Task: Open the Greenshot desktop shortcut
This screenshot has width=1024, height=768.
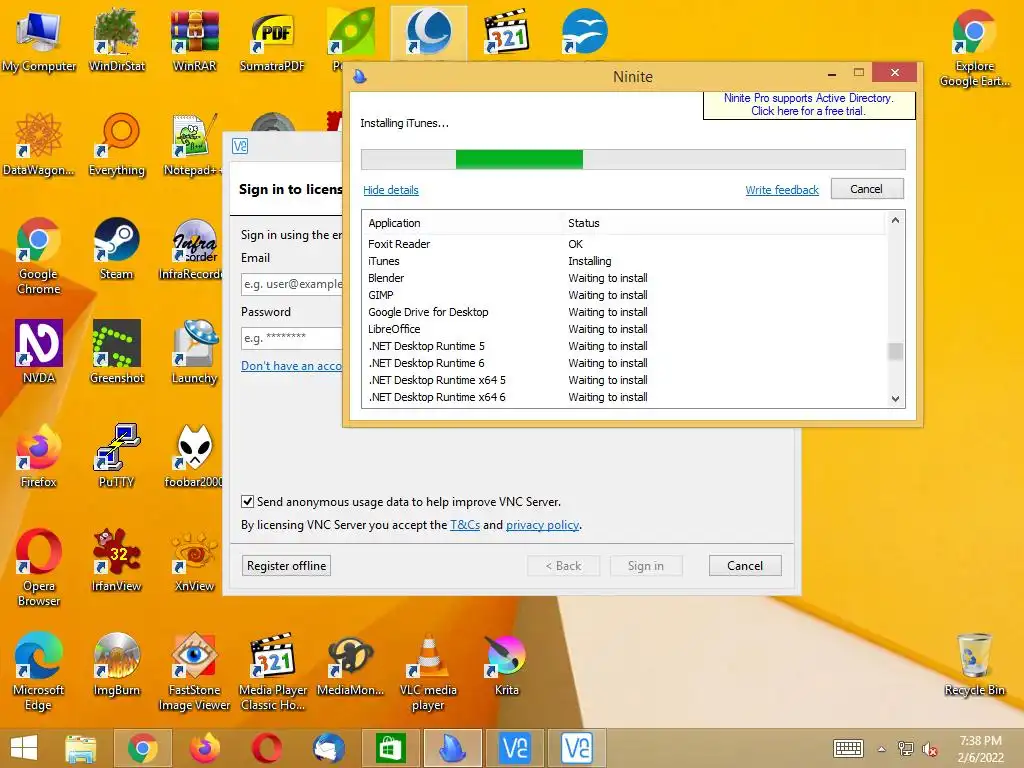Action: click(x=116, y=353)
